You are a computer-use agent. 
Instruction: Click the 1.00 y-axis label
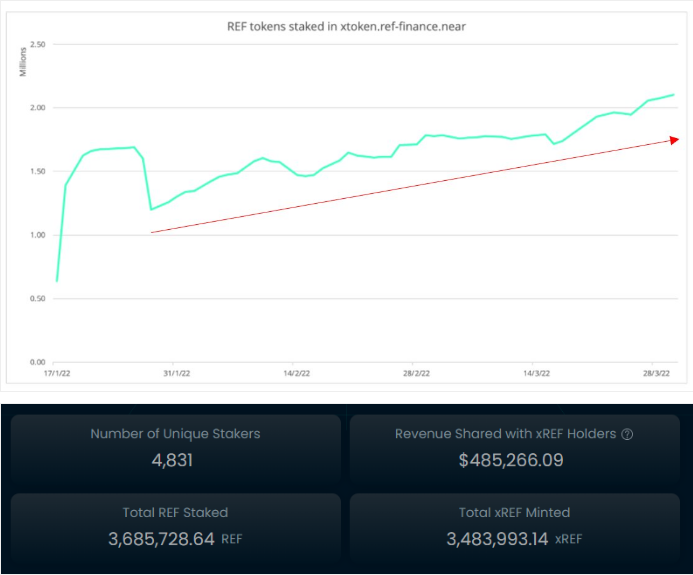pyautogui.click(x=38, y=235)
